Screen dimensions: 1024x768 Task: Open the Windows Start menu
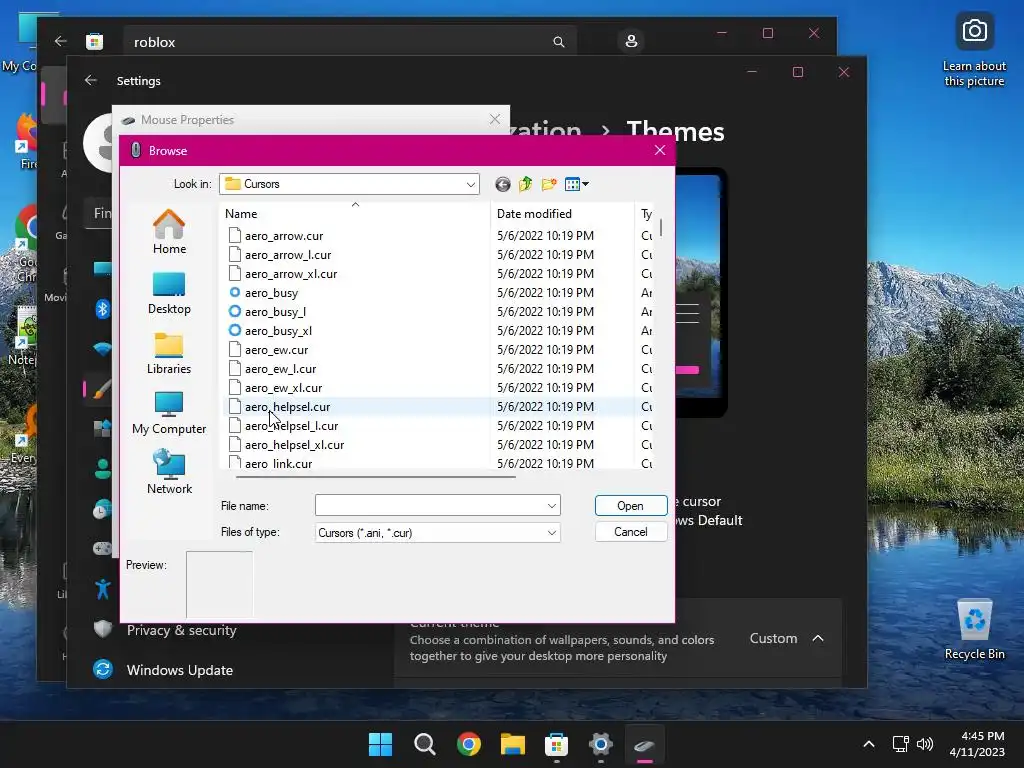pos(380,744)
